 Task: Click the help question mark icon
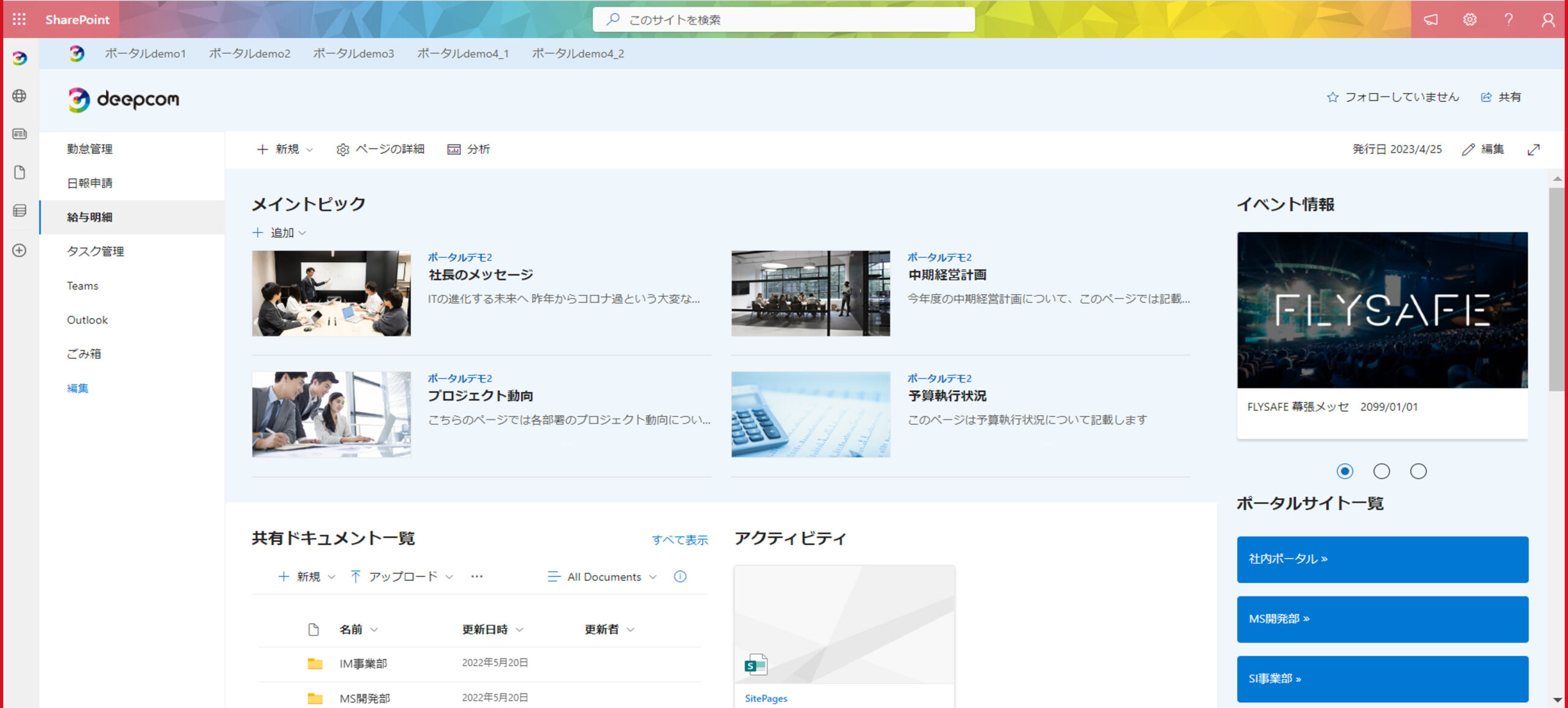[x=1509, y=20]
